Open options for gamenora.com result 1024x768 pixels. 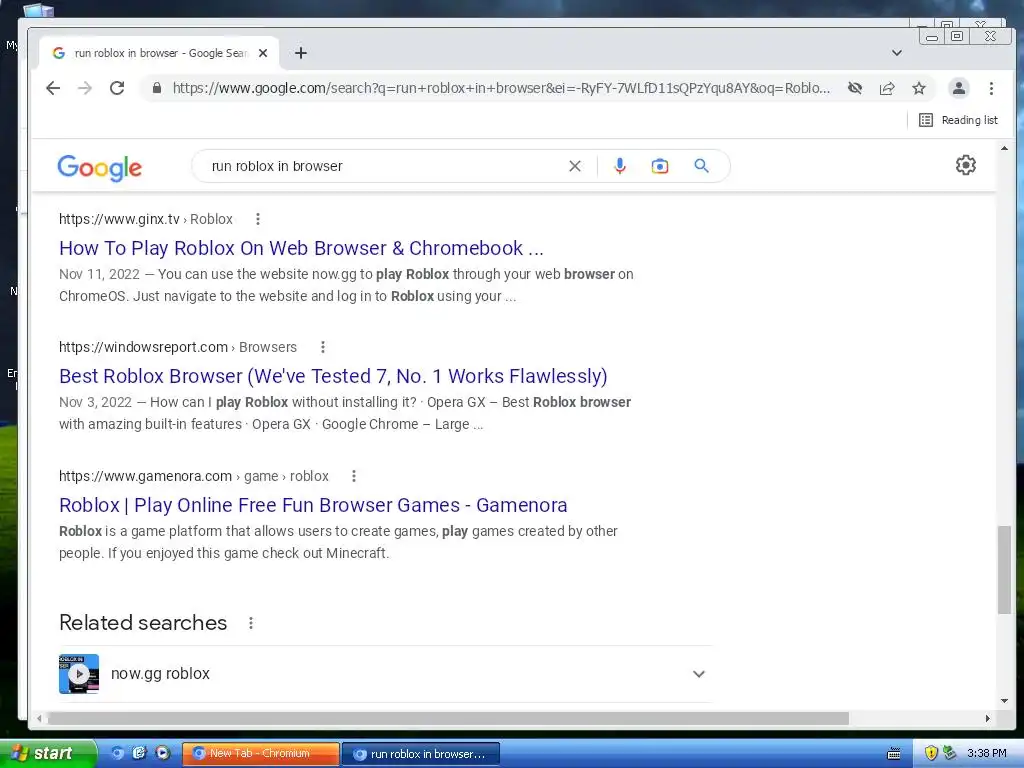(x=354, y=476)
